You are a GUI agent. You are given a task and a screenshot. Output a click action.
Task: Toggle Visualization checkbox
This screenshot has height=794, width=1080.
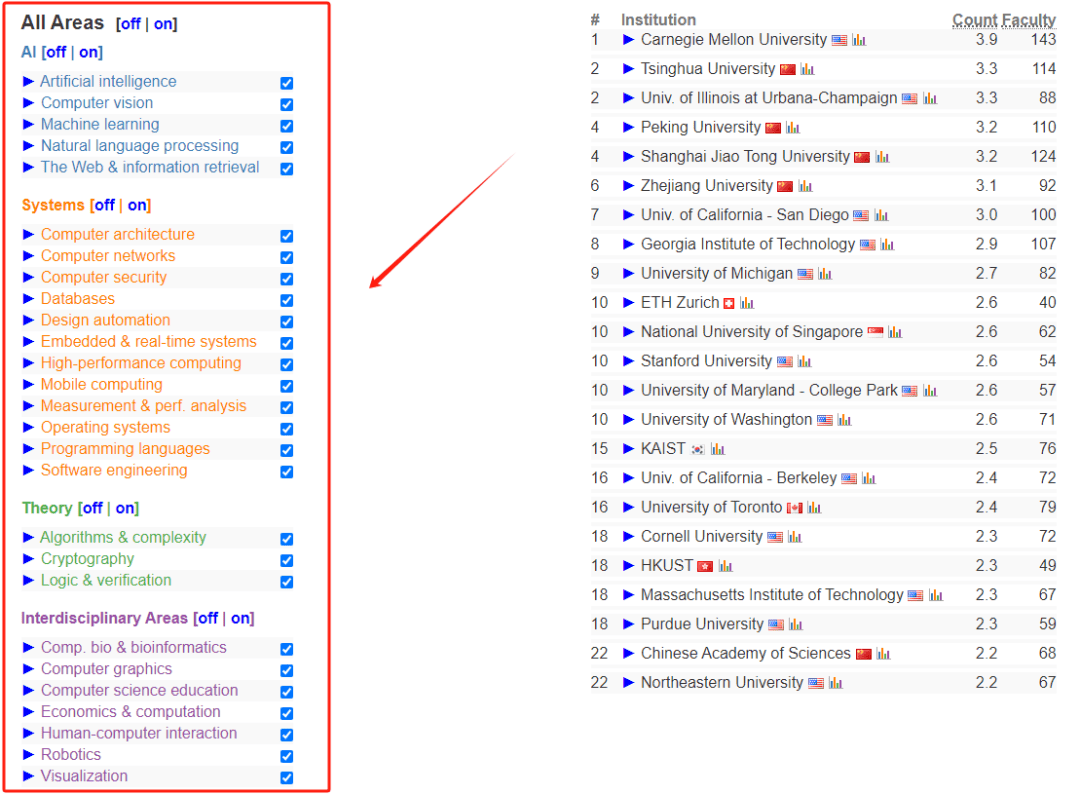[x=287, y=777]
